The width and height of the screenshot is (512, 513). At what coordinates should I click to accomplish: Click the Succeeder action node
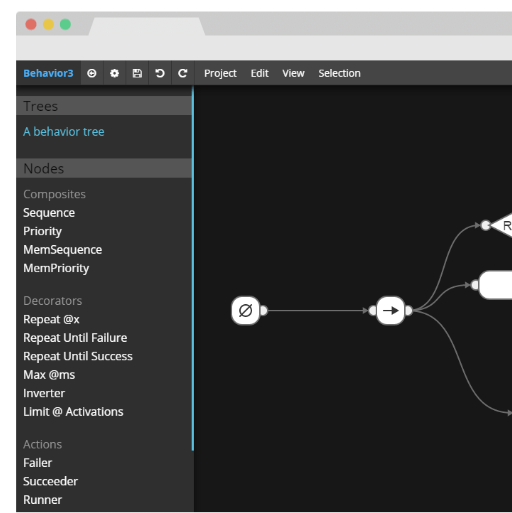(50, 481)
